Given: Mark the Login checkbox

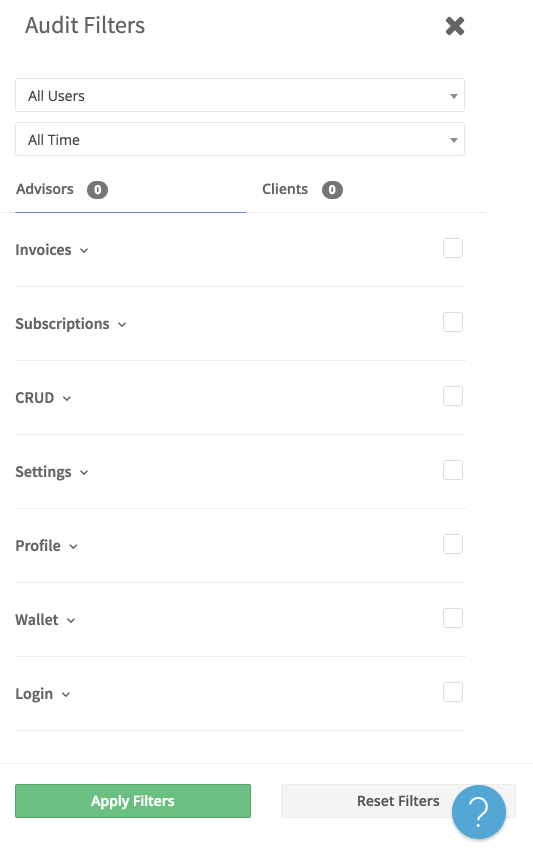Looking at the screenshot, I should coord(453,692).
